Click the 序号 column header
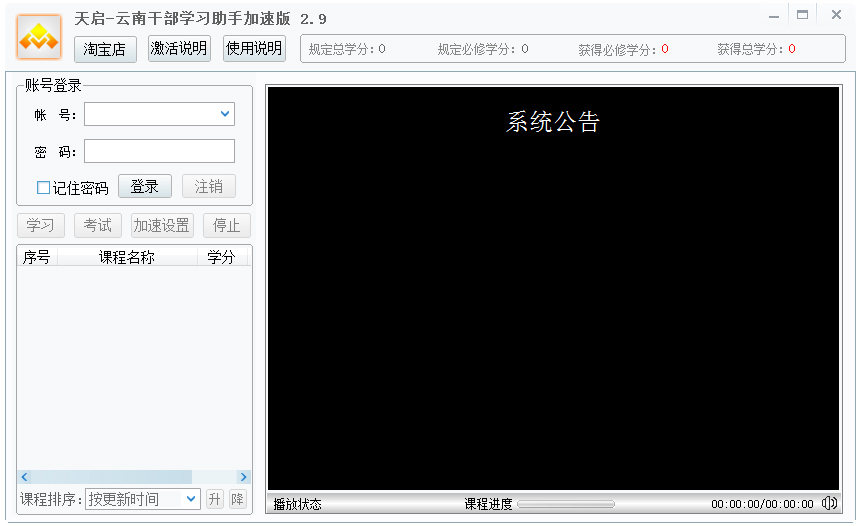The height and width of the screenshot is (526, 858). pyautogui.click(x=37, y=258)
